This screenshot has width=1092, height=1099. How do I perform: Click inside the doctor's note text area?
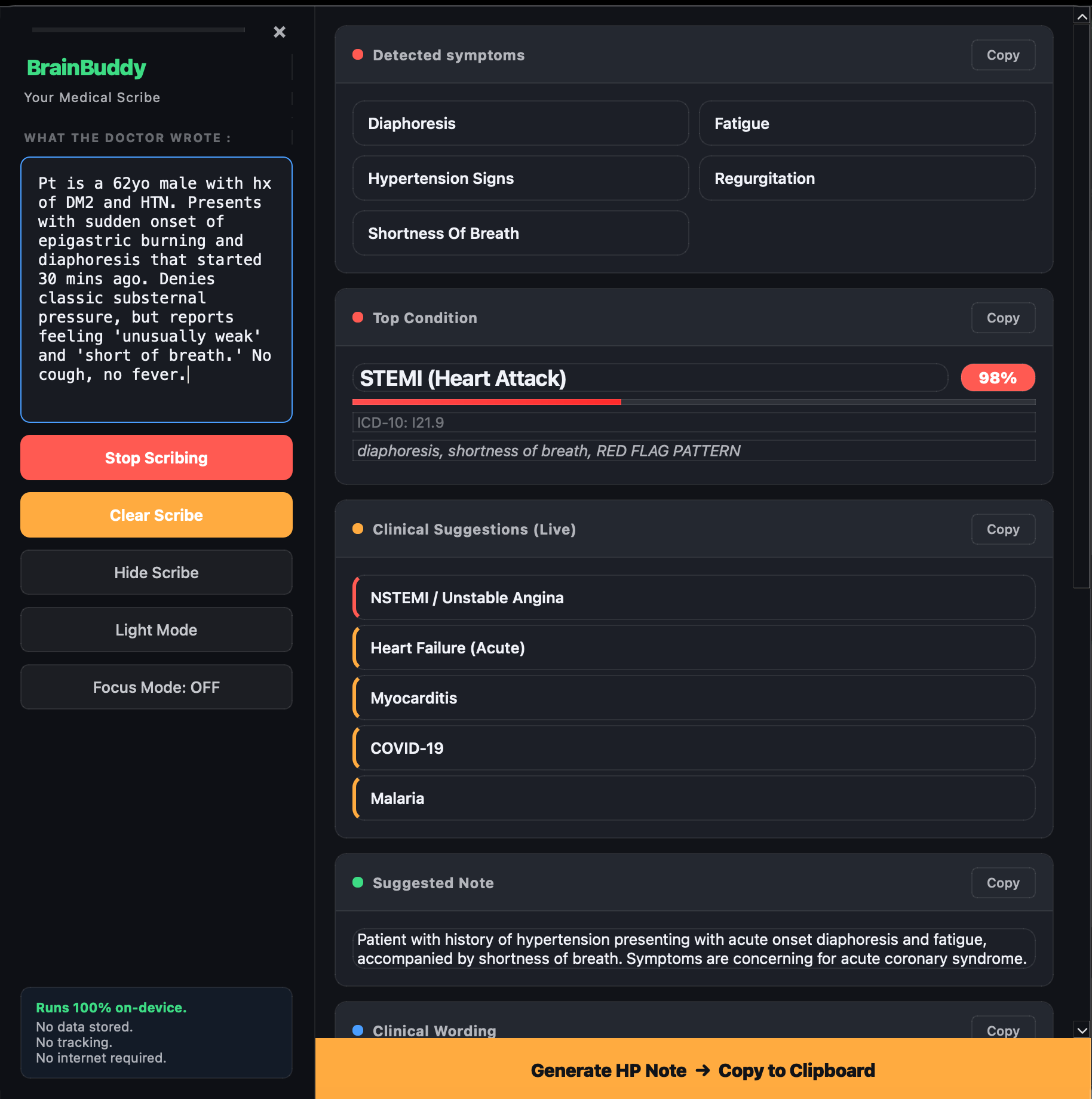tap(157, 290)
